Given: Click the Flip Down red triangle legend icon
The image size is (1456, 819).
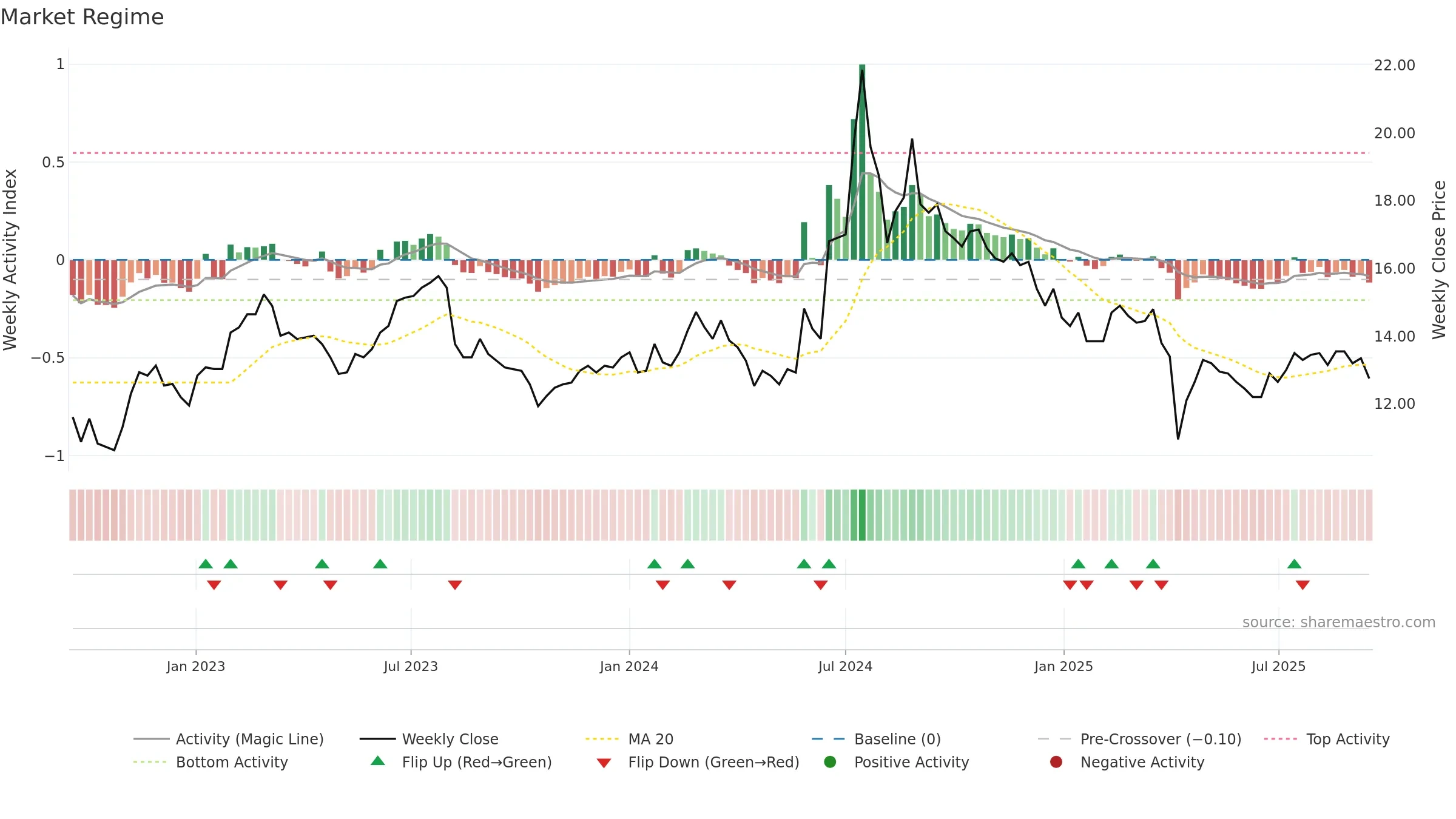Looking at the screenshot, I should click(x=604, y=763).
